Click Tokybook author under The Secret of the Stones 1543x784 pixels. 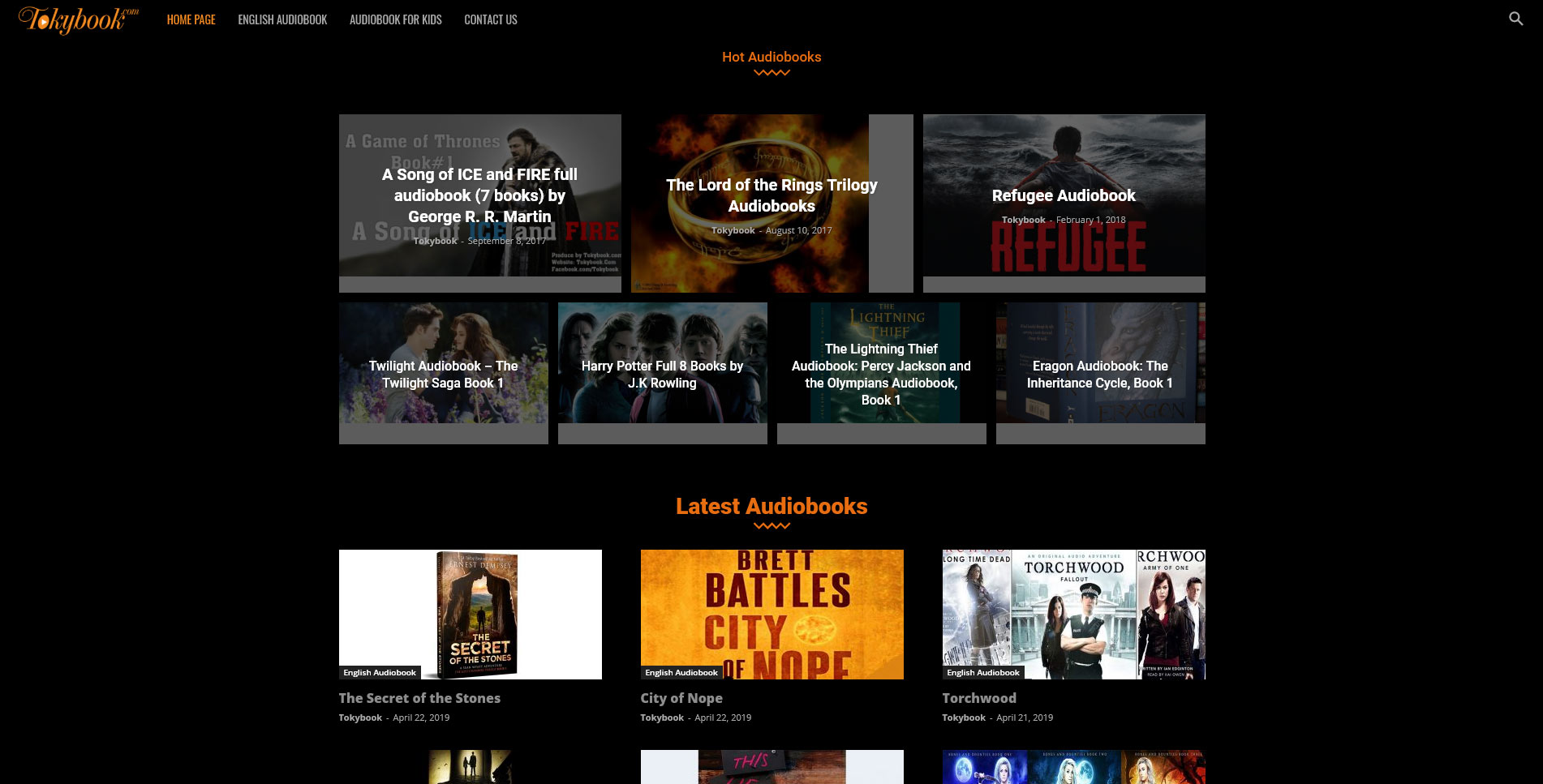pos(360,718)
